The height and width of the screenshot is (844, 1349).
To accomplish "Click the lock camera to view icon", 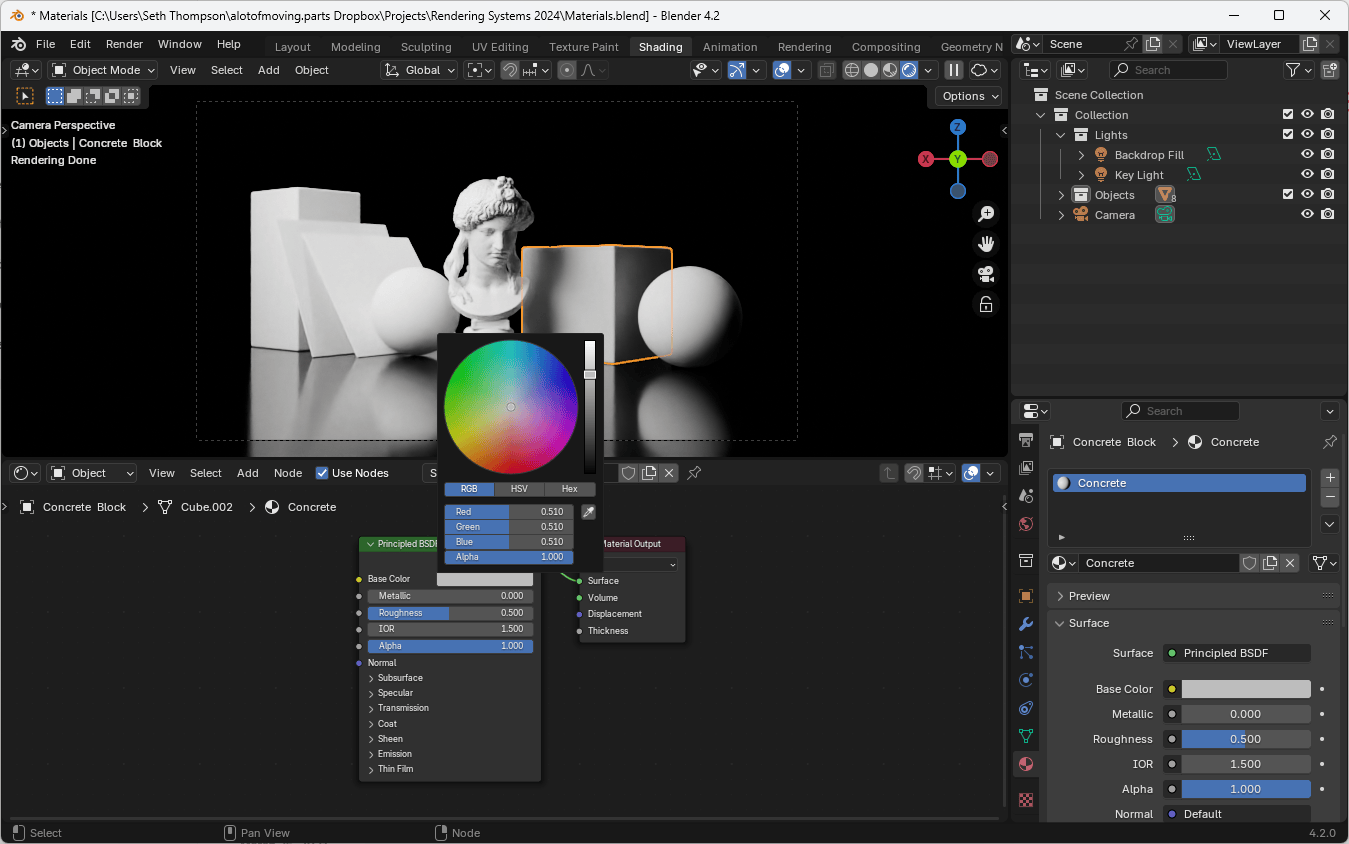I will 986,304.
